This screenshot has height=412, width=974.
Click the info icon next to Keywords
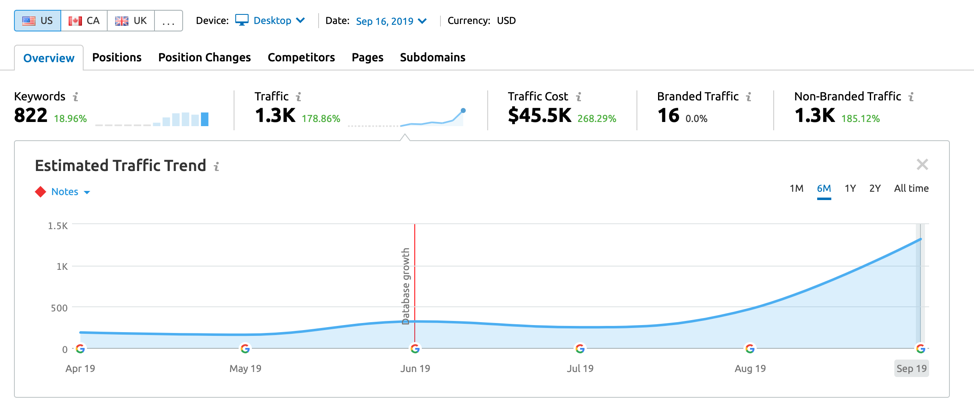pyautogui.click(x=75, y=97)
